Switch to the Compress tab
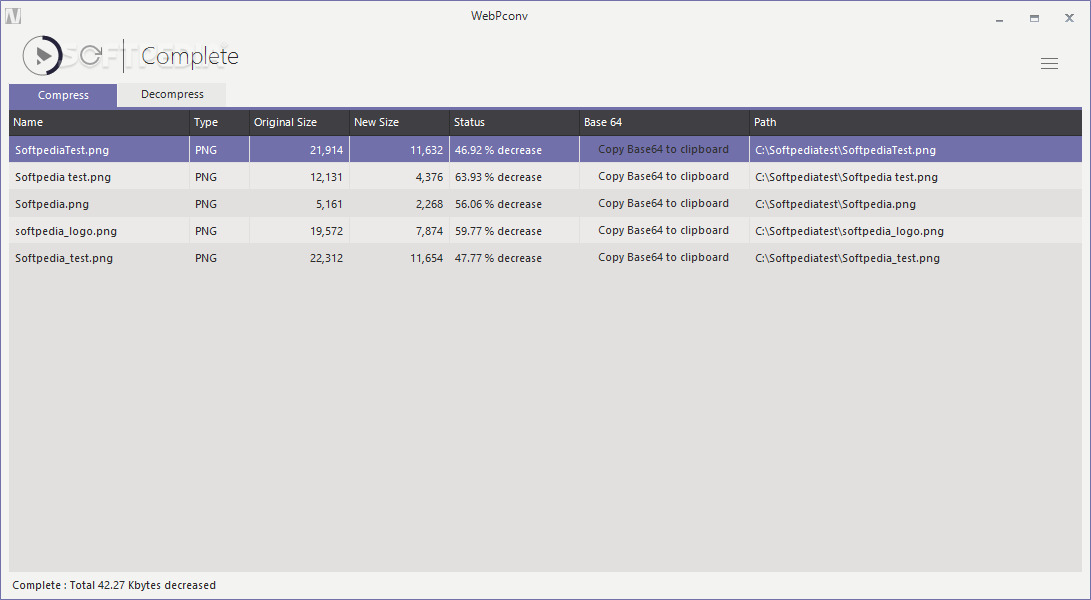 63,95
